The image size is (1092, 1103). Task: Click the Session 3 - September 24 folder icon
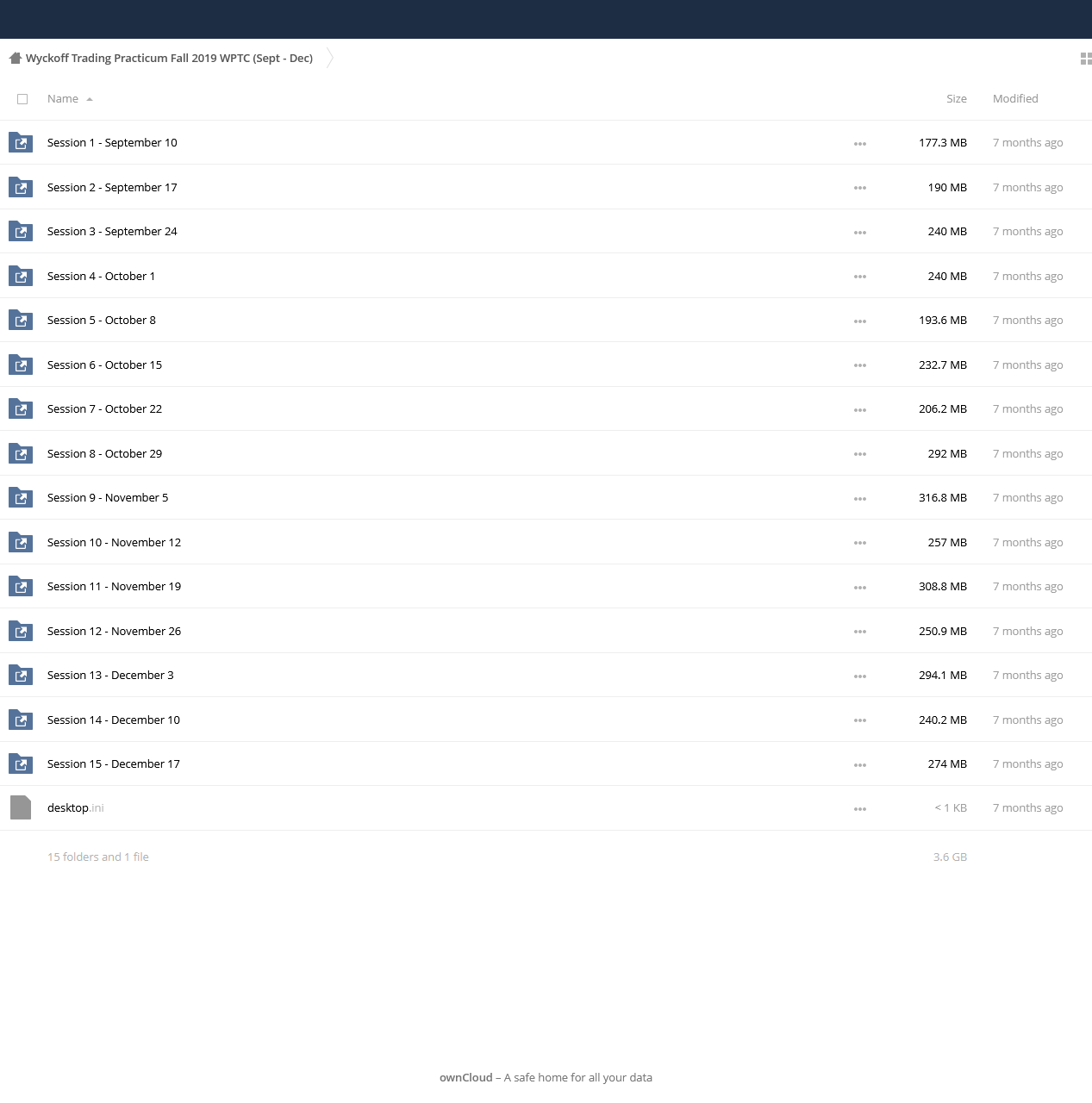(x=21, y=231)
